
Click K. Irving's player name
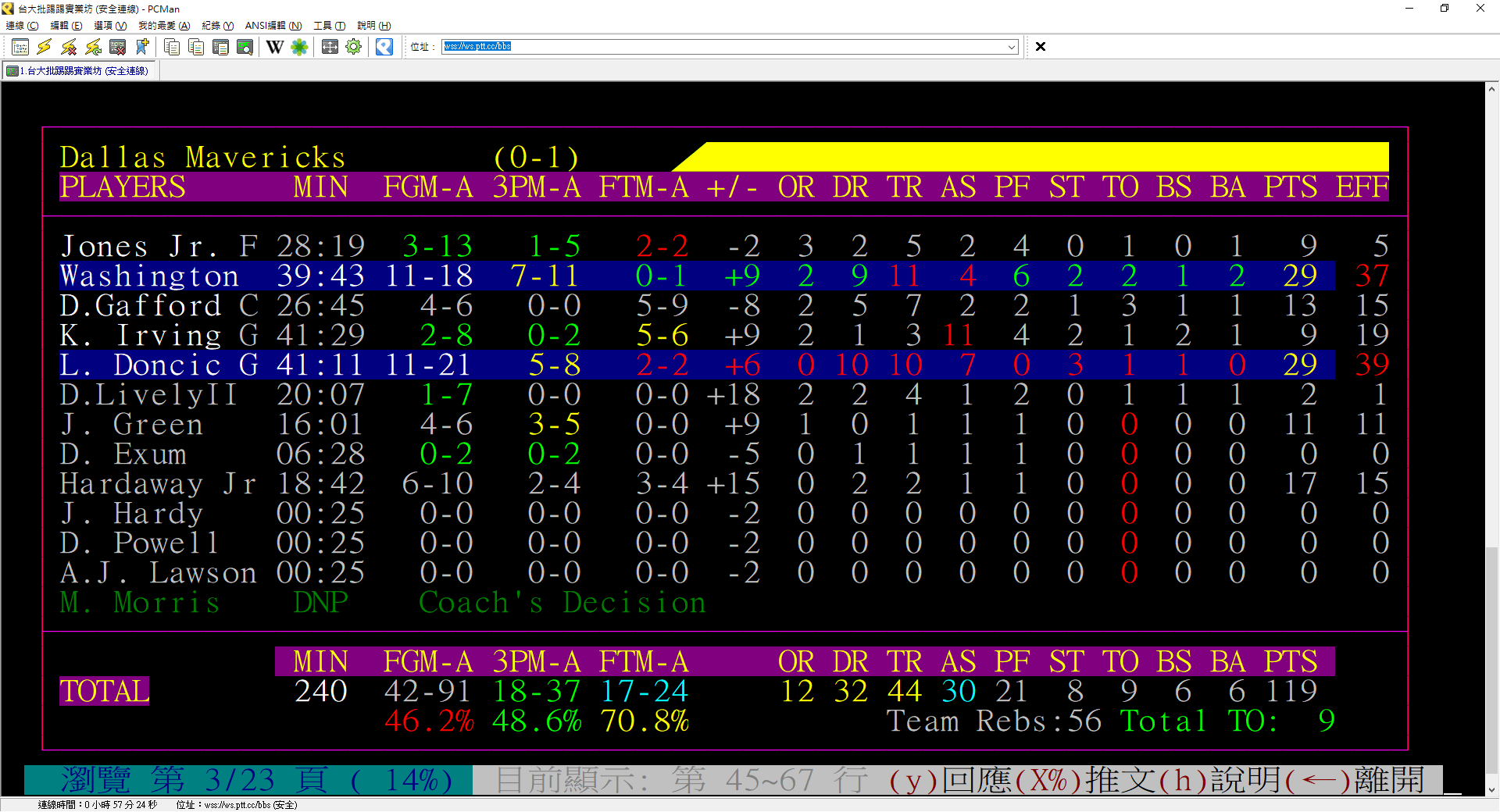(x=141, y=336)
